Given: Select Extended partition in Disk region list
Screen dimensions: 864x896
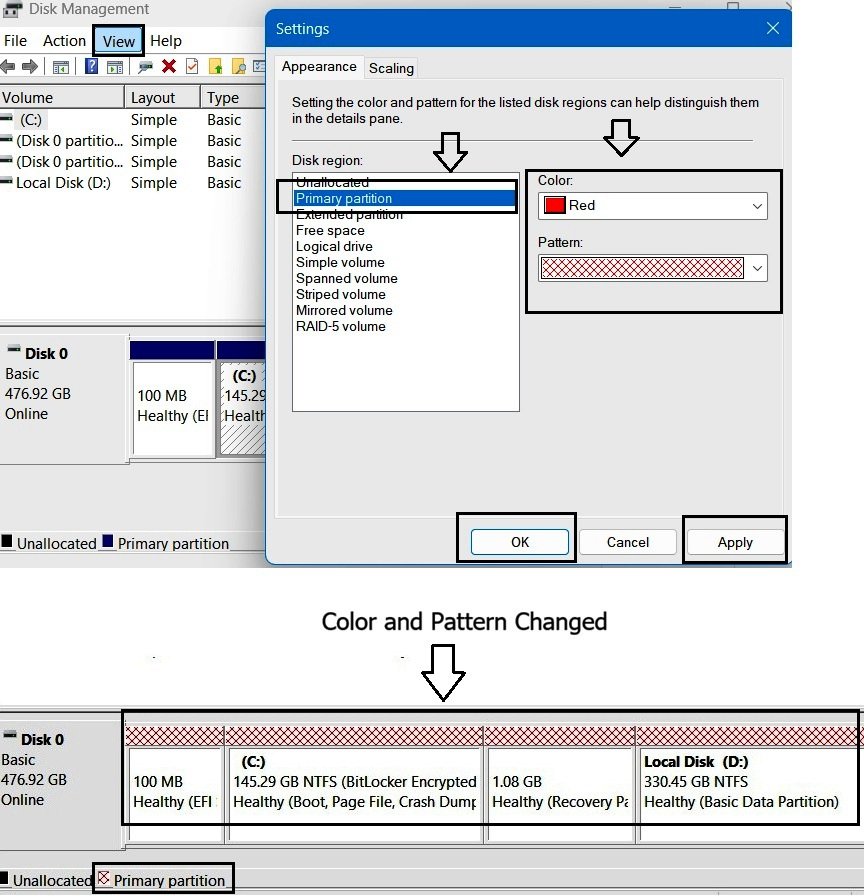Looking at the screenshot, I should point(405,214).
